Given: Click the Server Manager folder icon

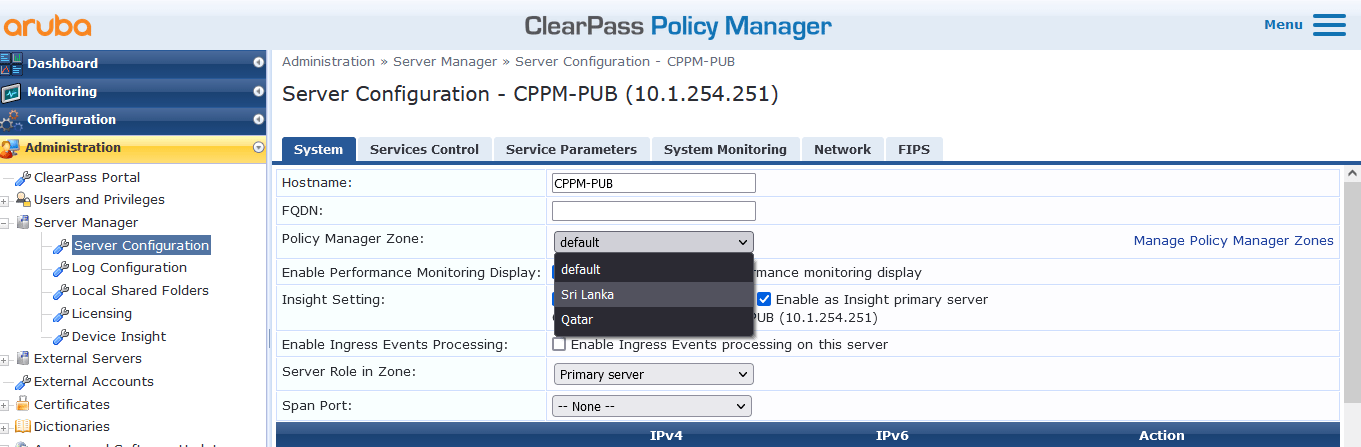Looking at the screenshot, I should coord(23,223).
